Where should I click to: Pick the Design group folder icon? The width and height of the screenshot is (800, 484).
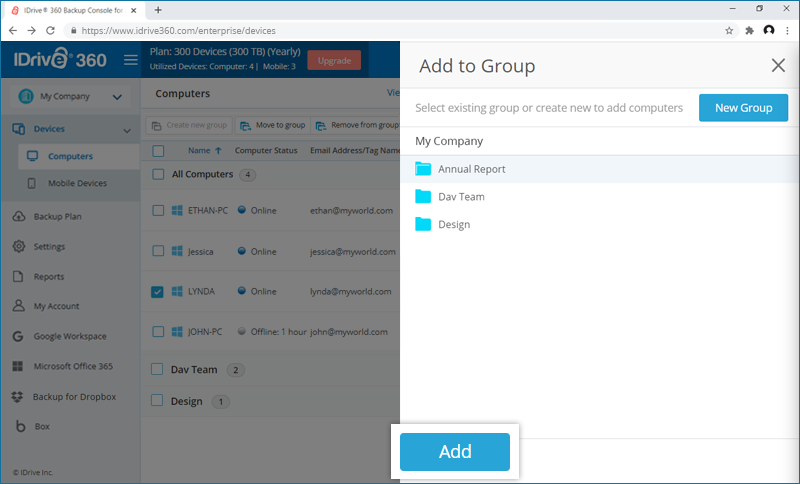point(423,225)
